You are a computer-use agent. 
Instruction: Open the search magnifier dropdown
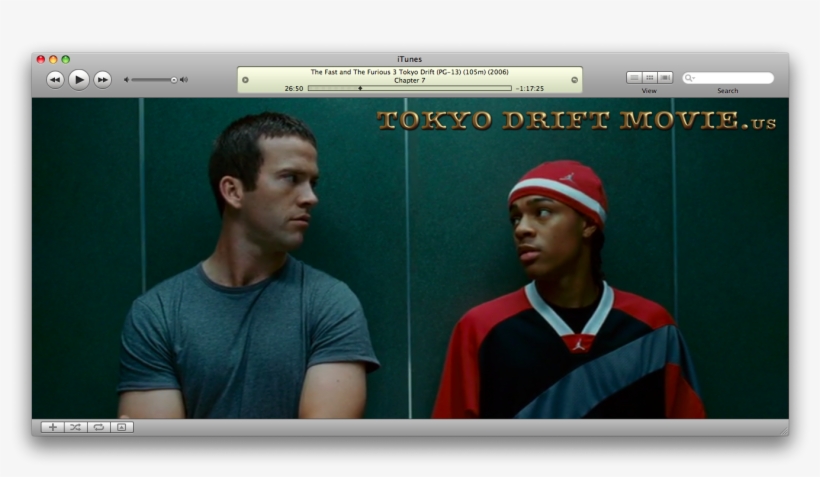(x=689, y=78)
